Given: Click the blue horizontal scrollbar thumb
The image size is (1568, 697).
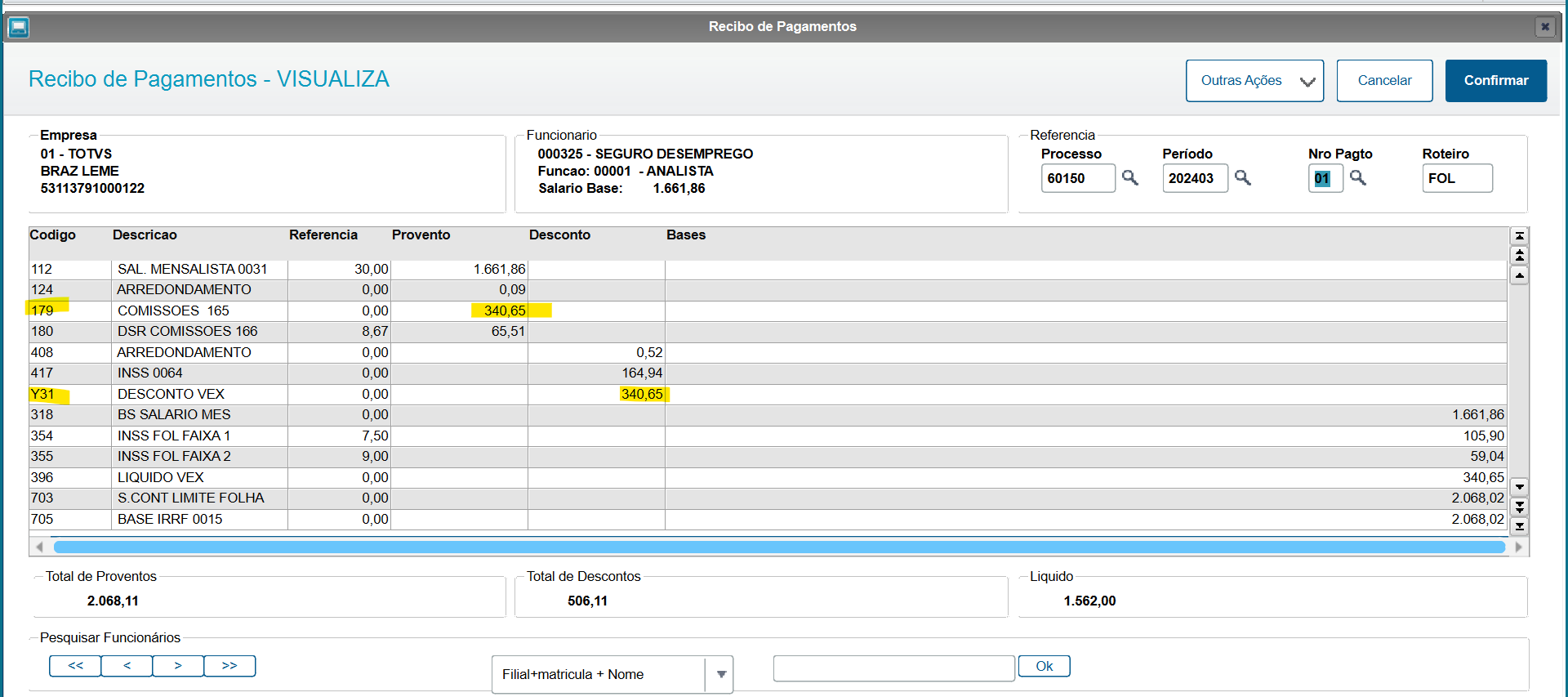Looking at the screenshot, I should point(779,547).
